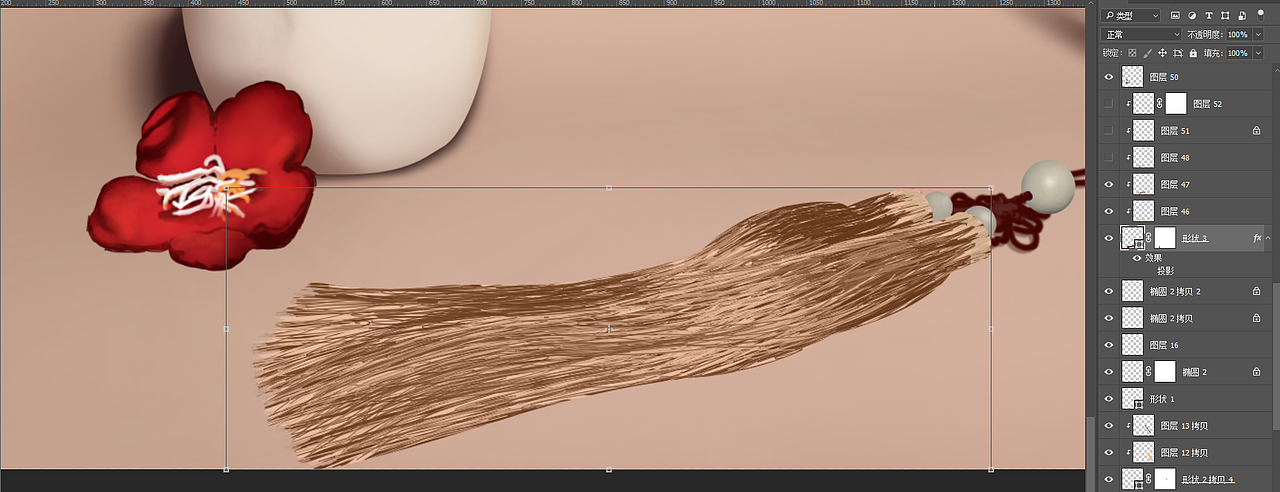Hide layer 图层 16

[x=1108, y=345]
